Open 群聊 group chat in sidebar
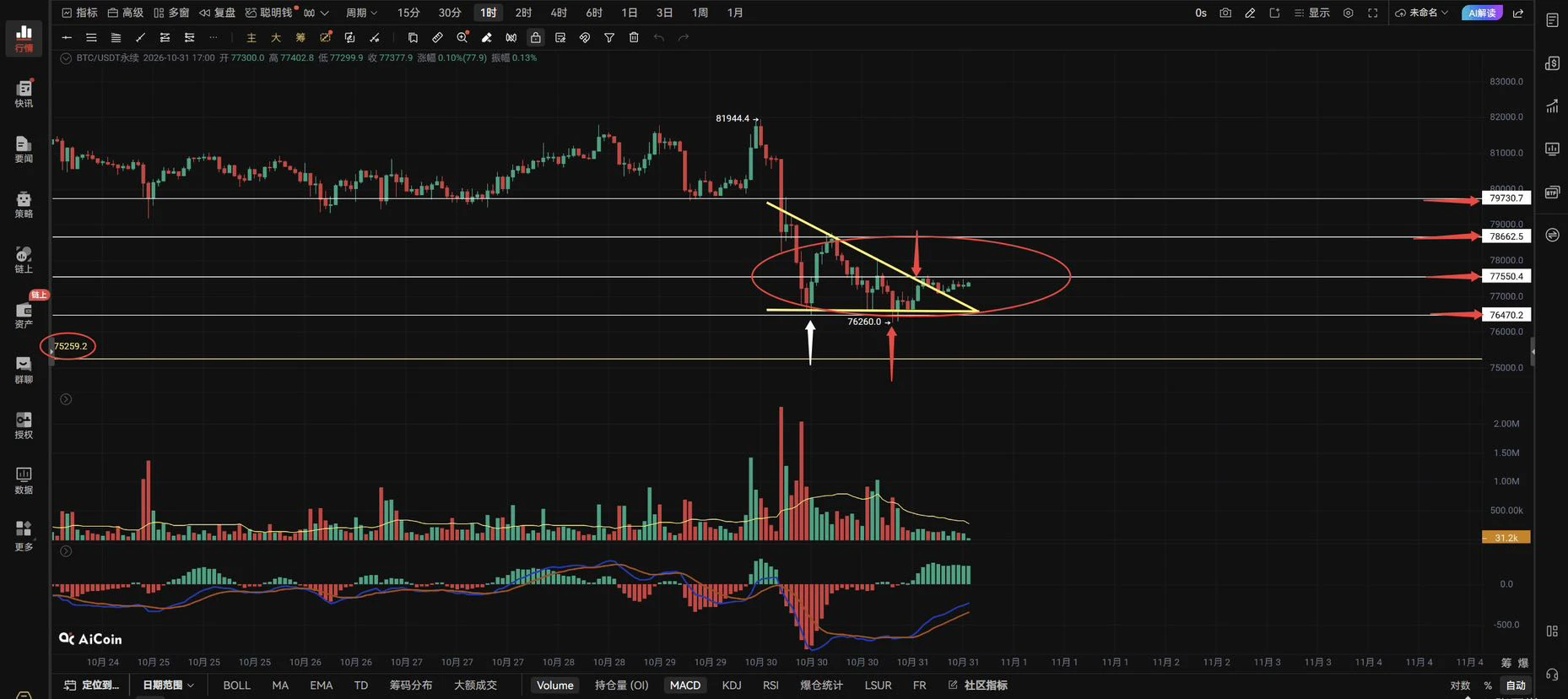This screenshot has width=1568, height=699. point(24,370)
